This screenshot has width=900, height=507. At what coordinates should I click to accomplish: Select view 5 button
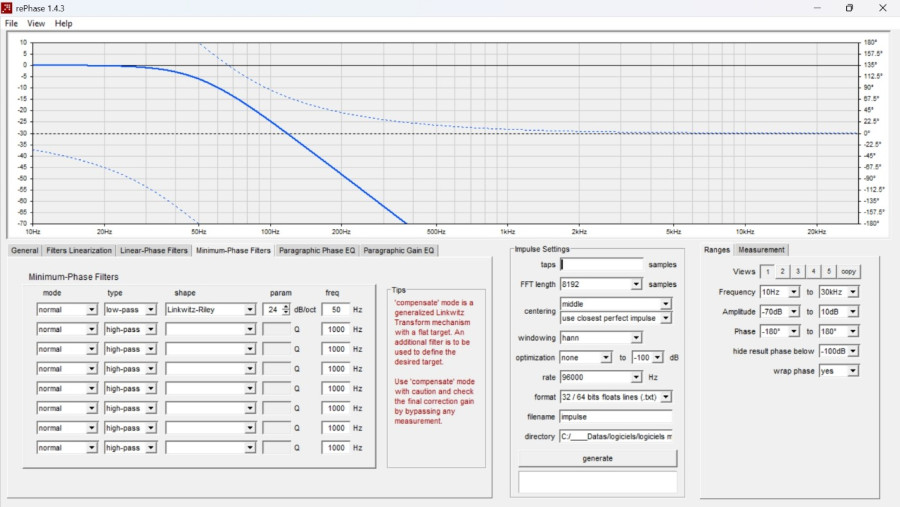tap(829, 272)
